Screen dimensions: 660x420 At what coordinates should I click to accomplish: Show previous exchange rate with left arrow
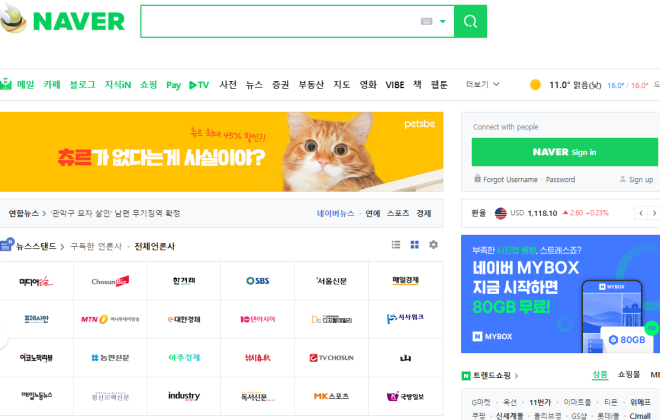click(641, 213)
